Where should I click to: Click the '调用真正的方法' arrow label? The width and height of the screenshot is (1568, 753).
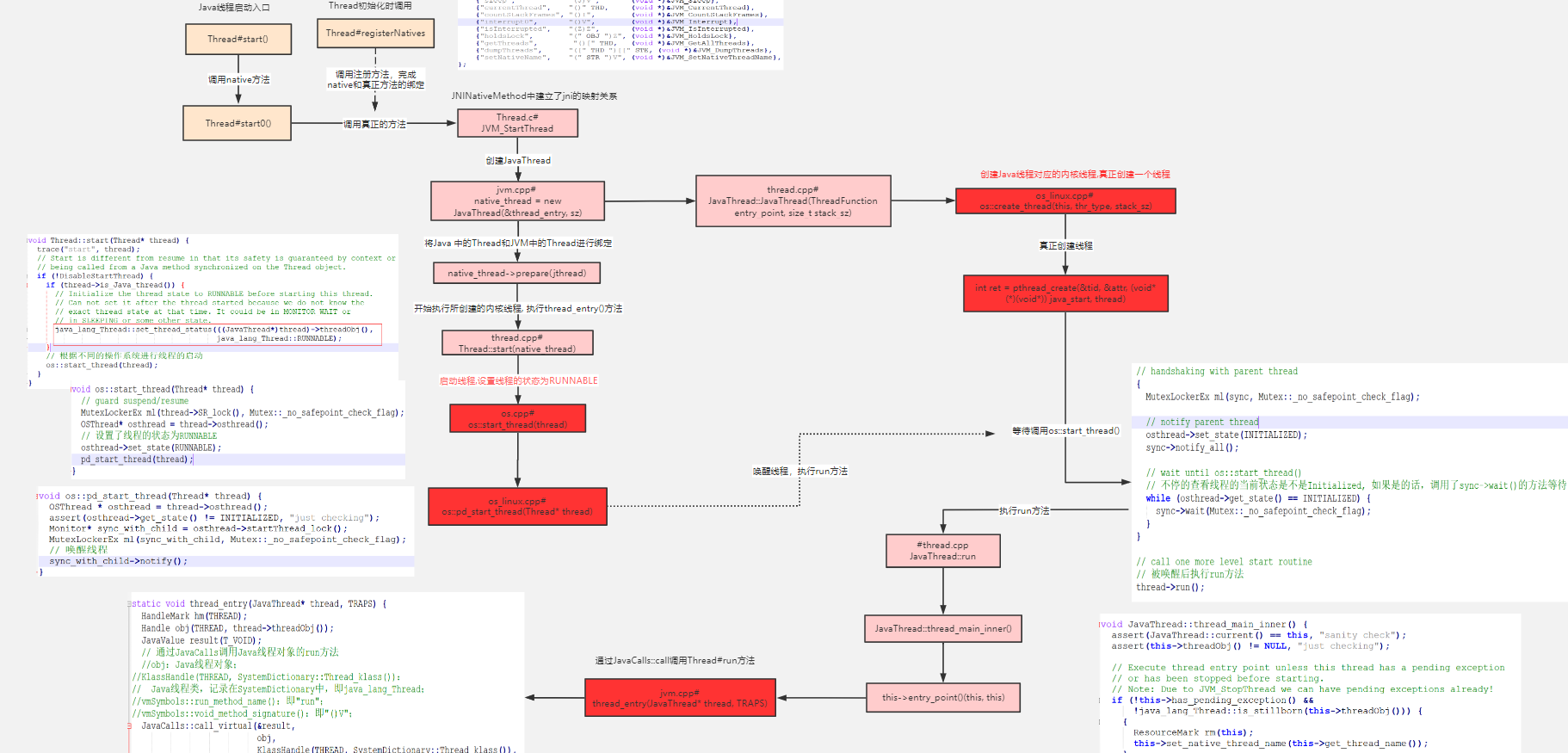(x=374, y=125)
